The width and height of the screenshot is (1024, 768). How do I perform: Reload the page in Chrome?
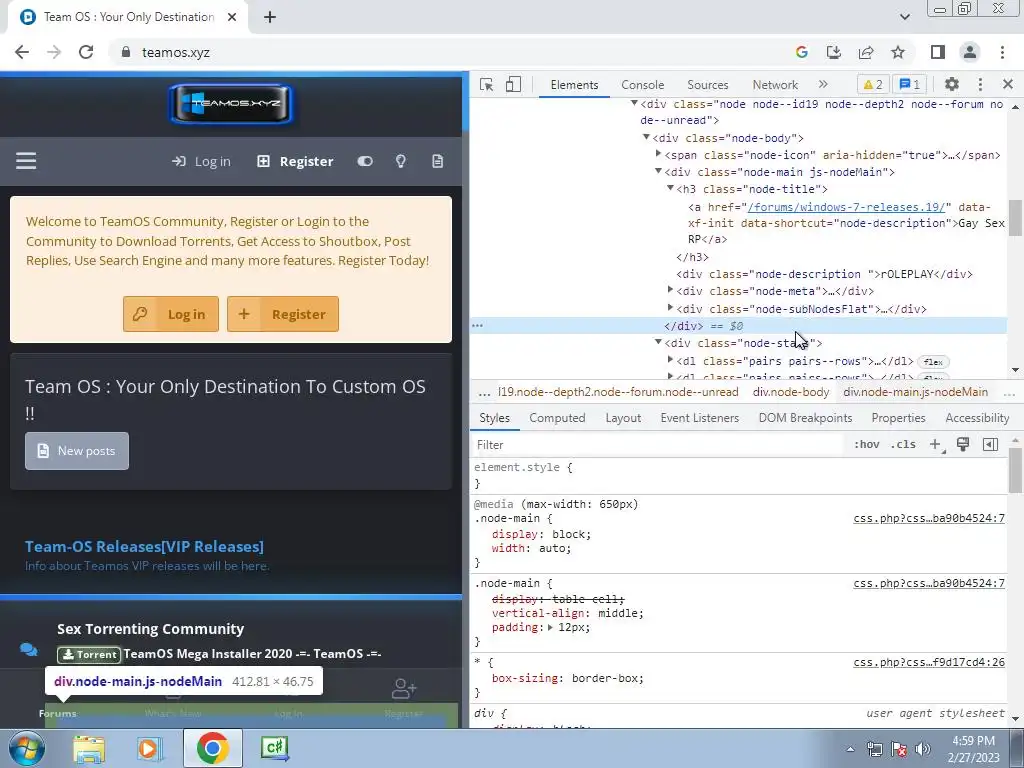(x=86, y=52)
